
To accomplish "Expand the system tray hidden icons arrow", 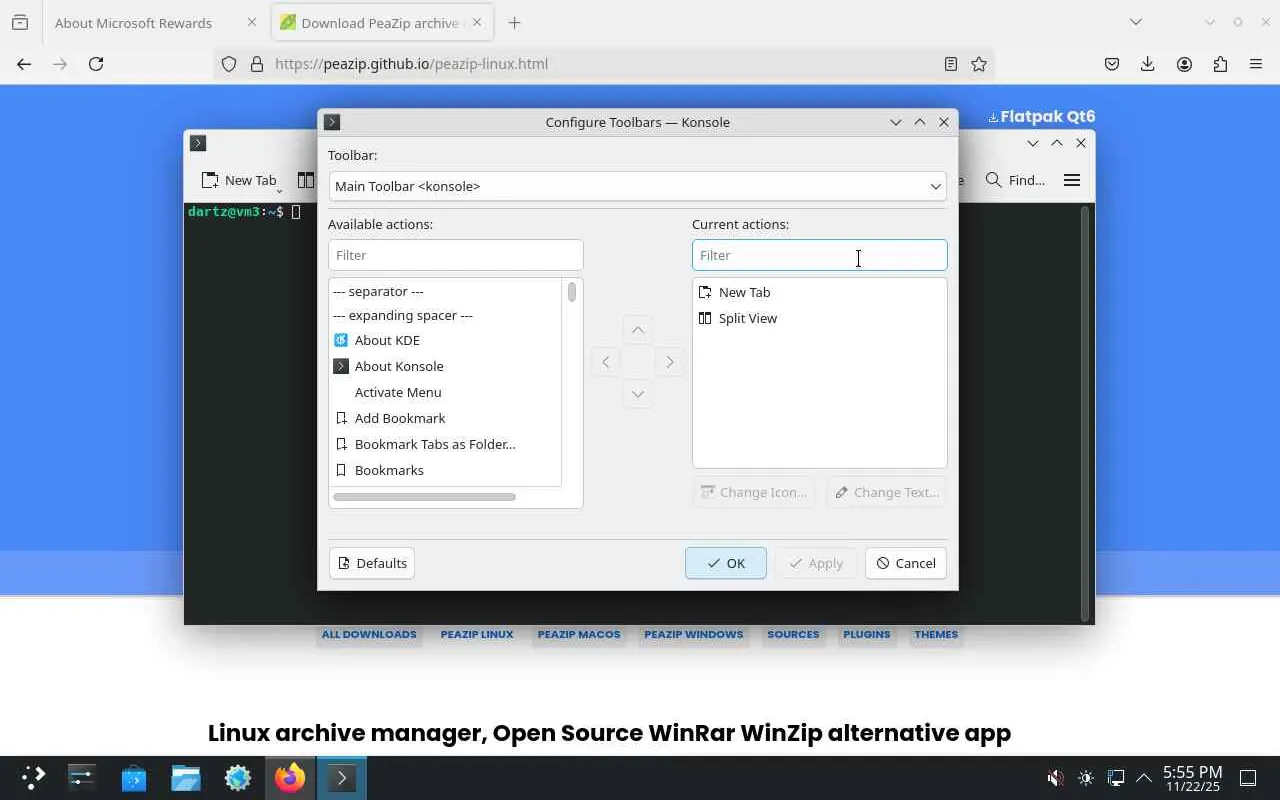I will (1144, 778).
